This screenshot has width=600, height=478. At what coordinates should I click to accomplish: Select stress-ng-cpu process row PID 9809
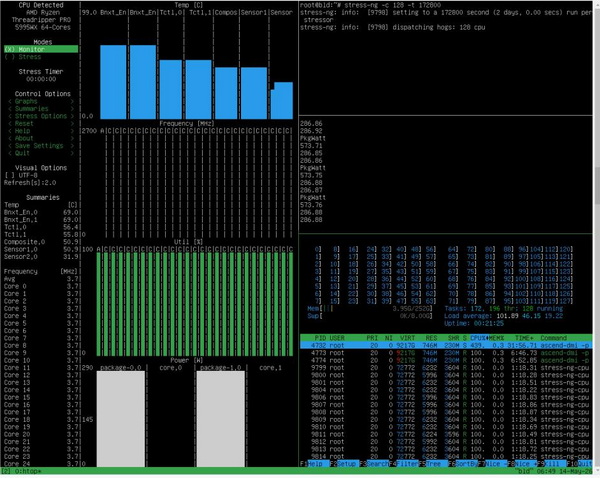pos(446,419)
